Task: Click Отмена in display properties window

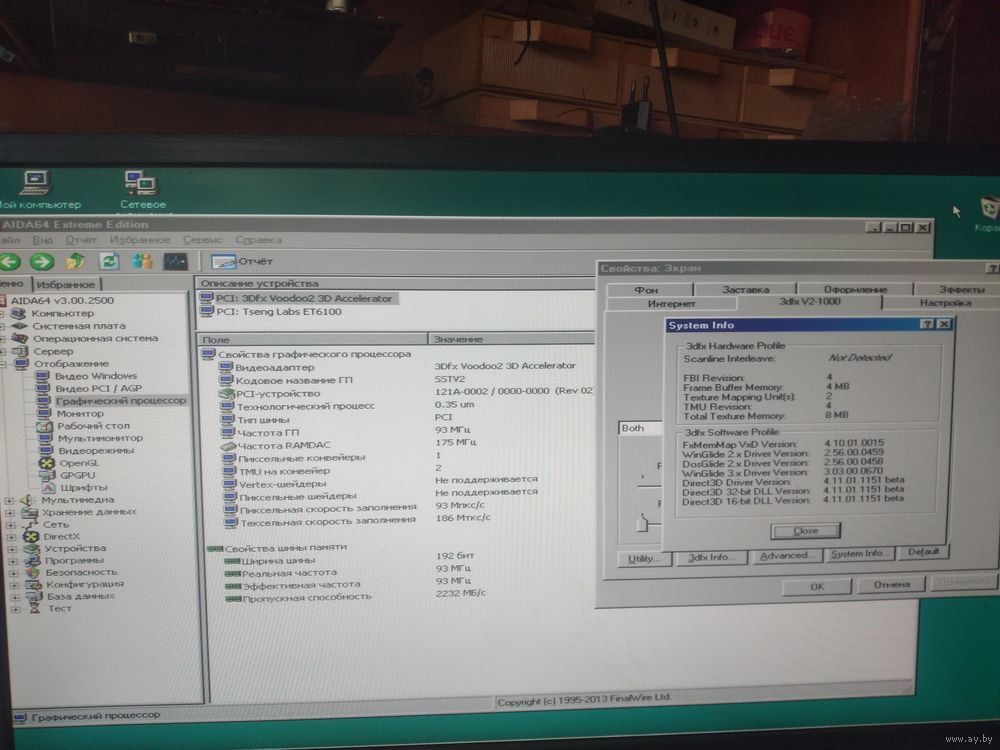Action: point(891,585)
